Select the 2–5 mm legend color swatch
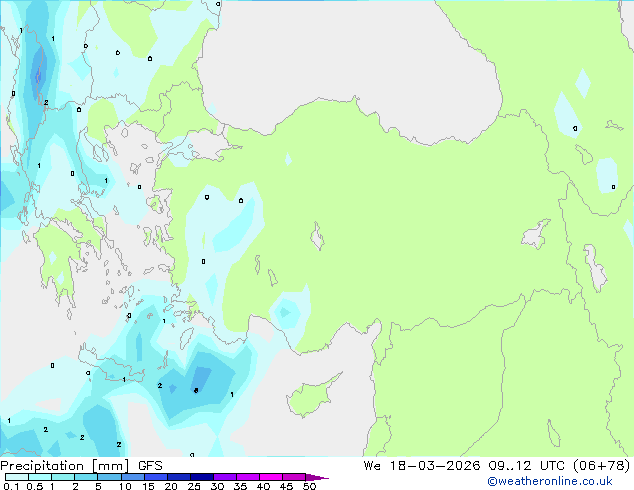Image resolution: width=634 pixels, height=490 pixels. pyautogui.click(x=86, y=477)
